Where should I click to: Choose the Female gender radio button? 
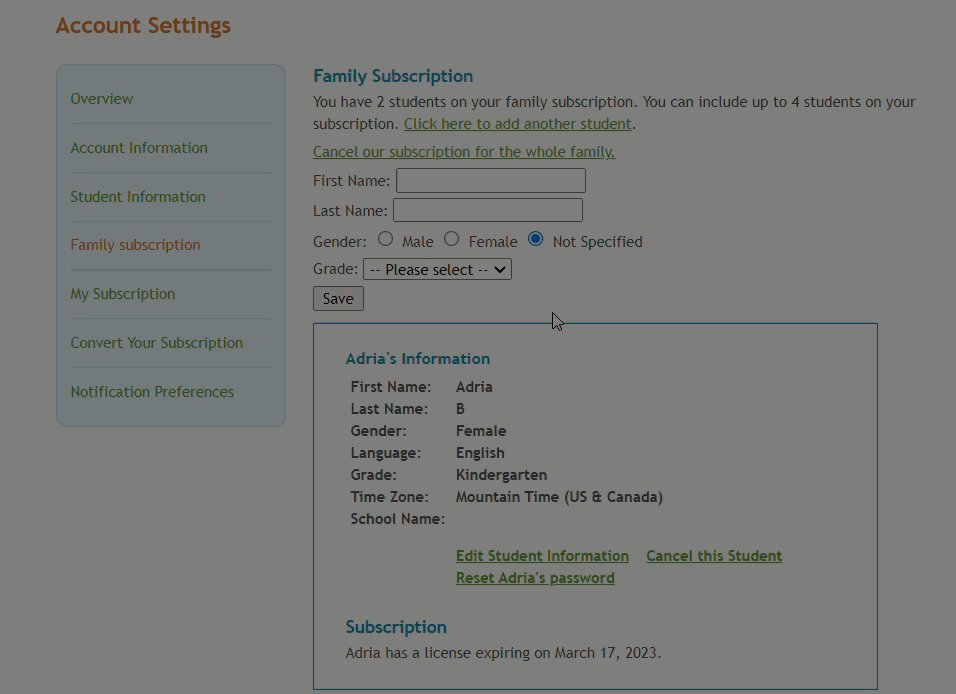(452, 240)
